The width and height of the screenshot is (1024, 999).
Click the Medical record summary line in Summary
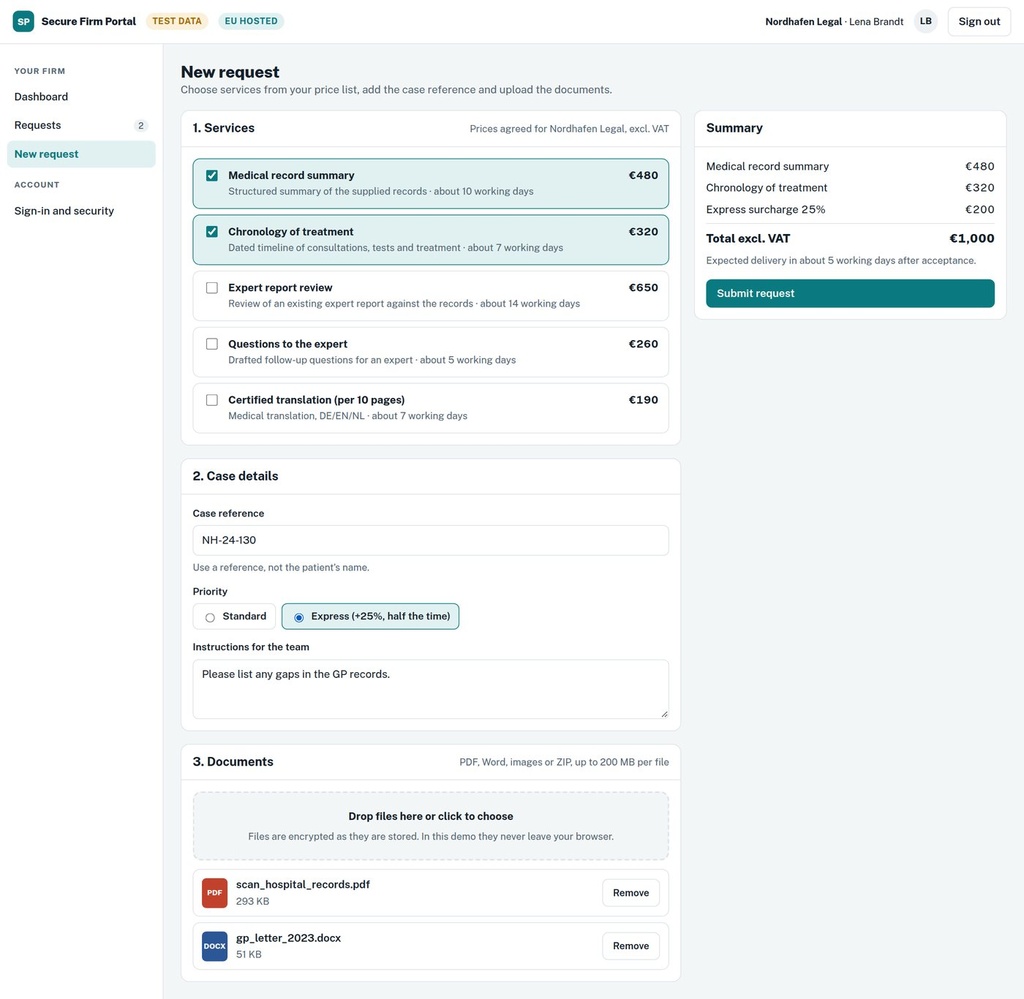pyautogui.click(x=850, y=166)
